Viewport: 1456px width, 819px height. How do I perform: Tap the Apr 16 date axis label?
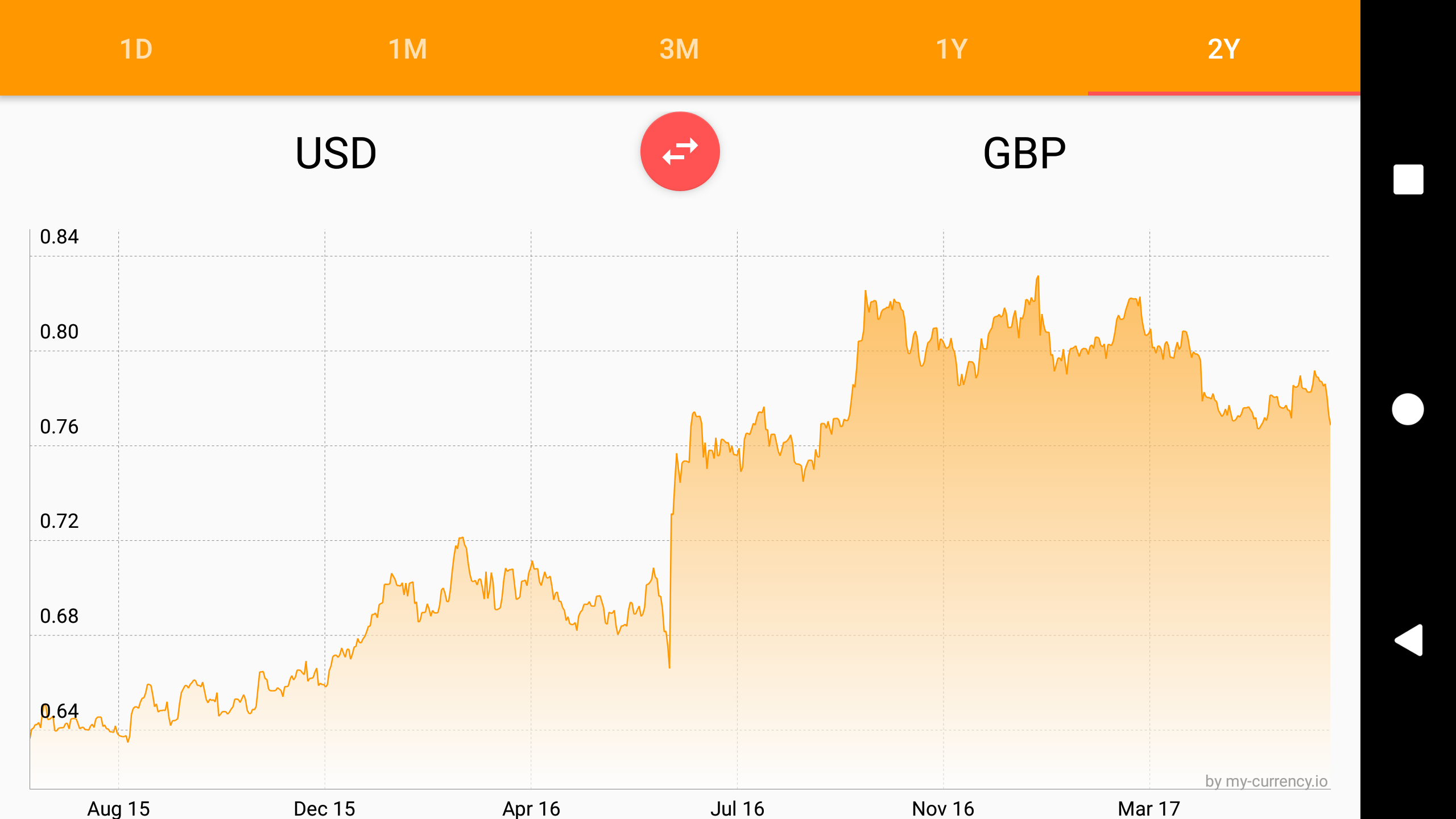point(531,808)
